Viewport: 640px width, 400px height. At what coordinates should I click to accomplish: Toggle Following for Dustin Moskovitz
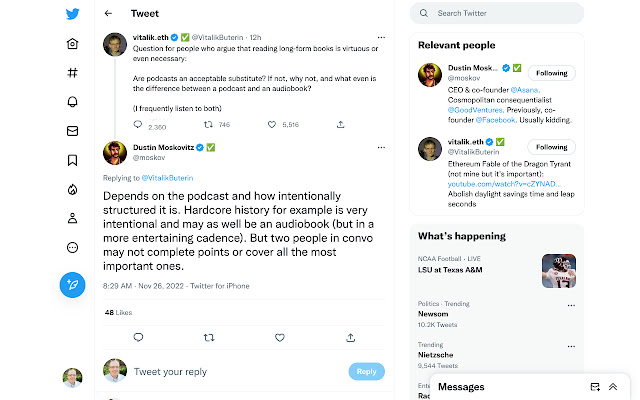coord(551,73)
